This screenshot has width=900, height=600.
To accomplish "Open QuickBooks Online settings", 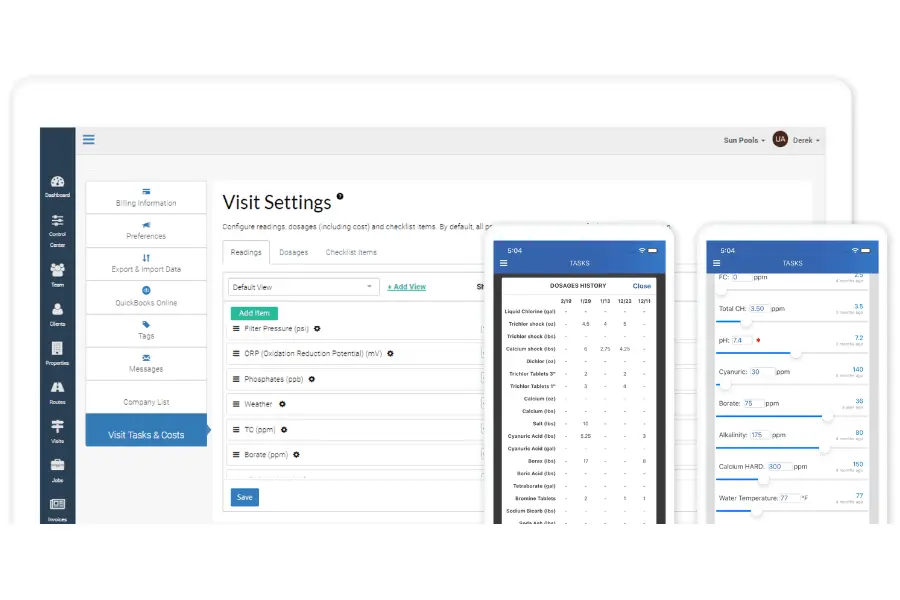I will pos(146,297).
